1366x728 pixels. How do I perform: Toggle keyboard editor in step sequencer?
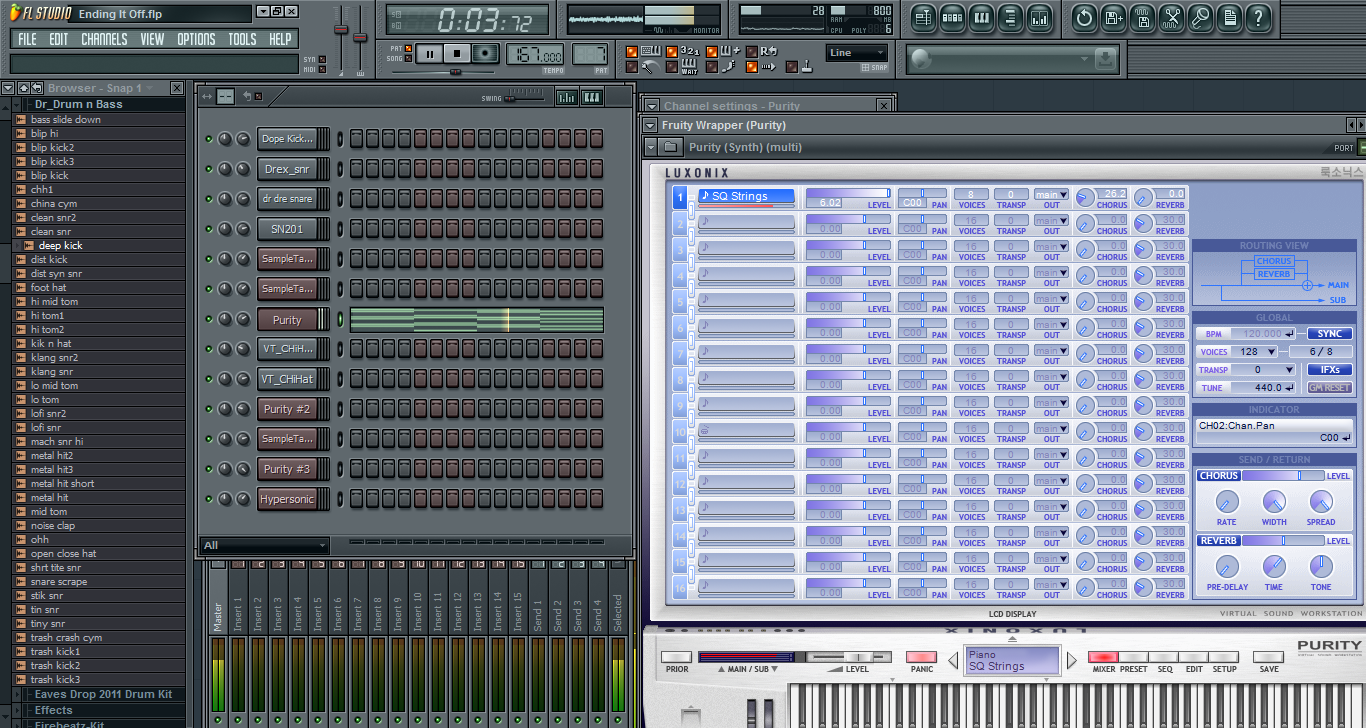[592, 97]
